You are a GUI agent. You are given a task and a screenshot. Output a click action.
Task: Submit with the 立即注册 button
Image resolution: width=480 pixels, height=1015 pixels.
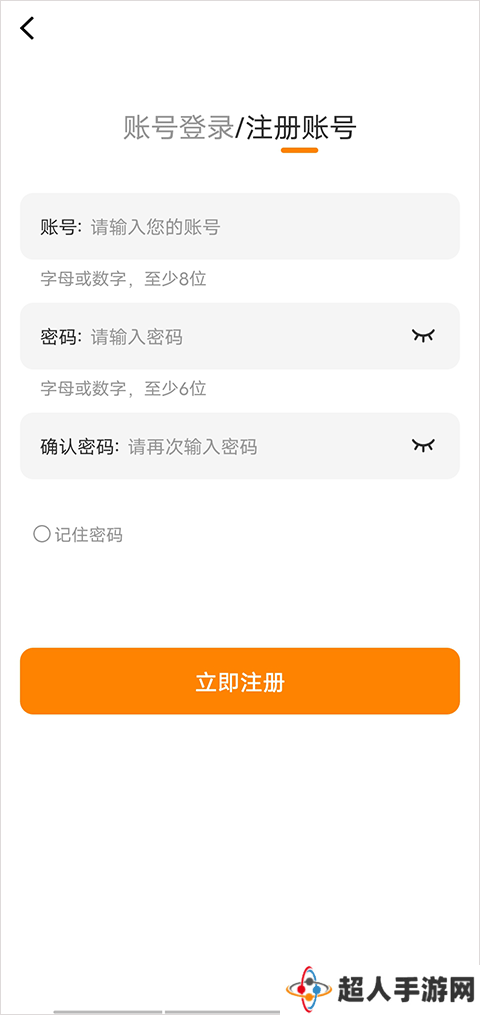pyautogui.click(x=240, y=681)
